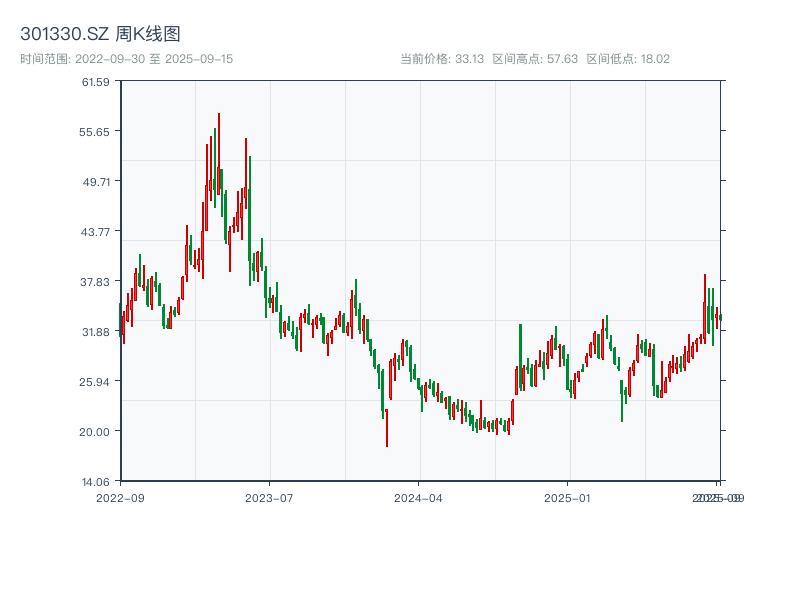Click the y-axis label 43.77

(x=95, y=232)
